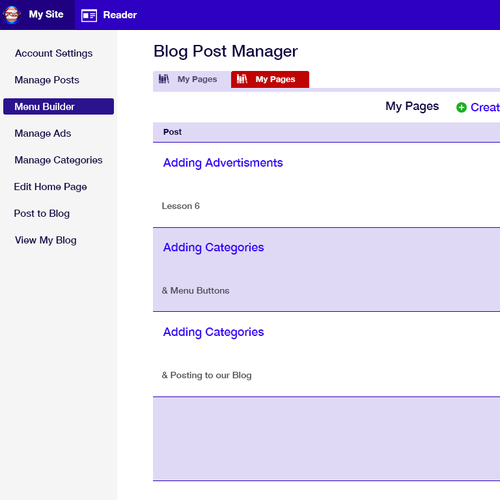The height and width of the screenshot is (500, 500).
Task: Open Manage Ads section
Action: [43, 133]
